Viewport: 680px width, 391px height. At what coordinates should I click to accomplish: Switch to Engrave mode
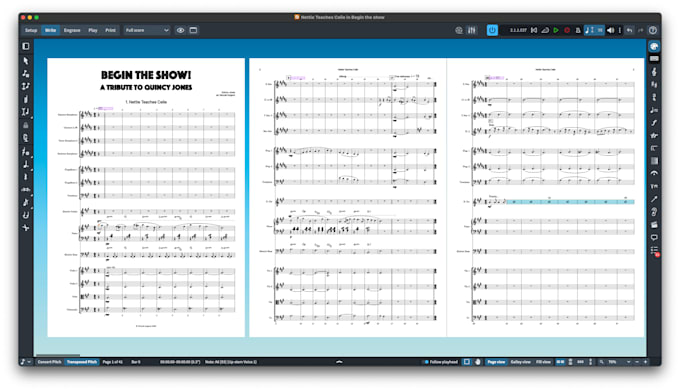[x=72, y=30]
